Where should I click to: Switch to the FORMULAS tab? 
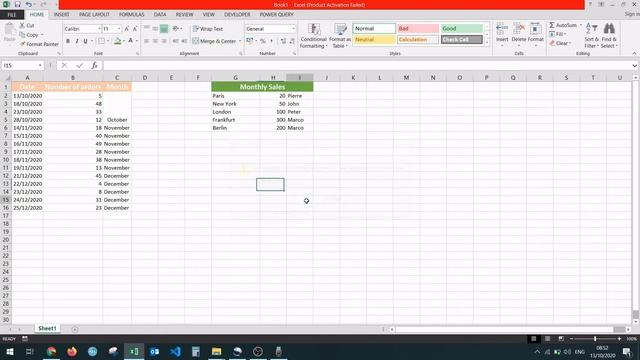click(131, 15)
